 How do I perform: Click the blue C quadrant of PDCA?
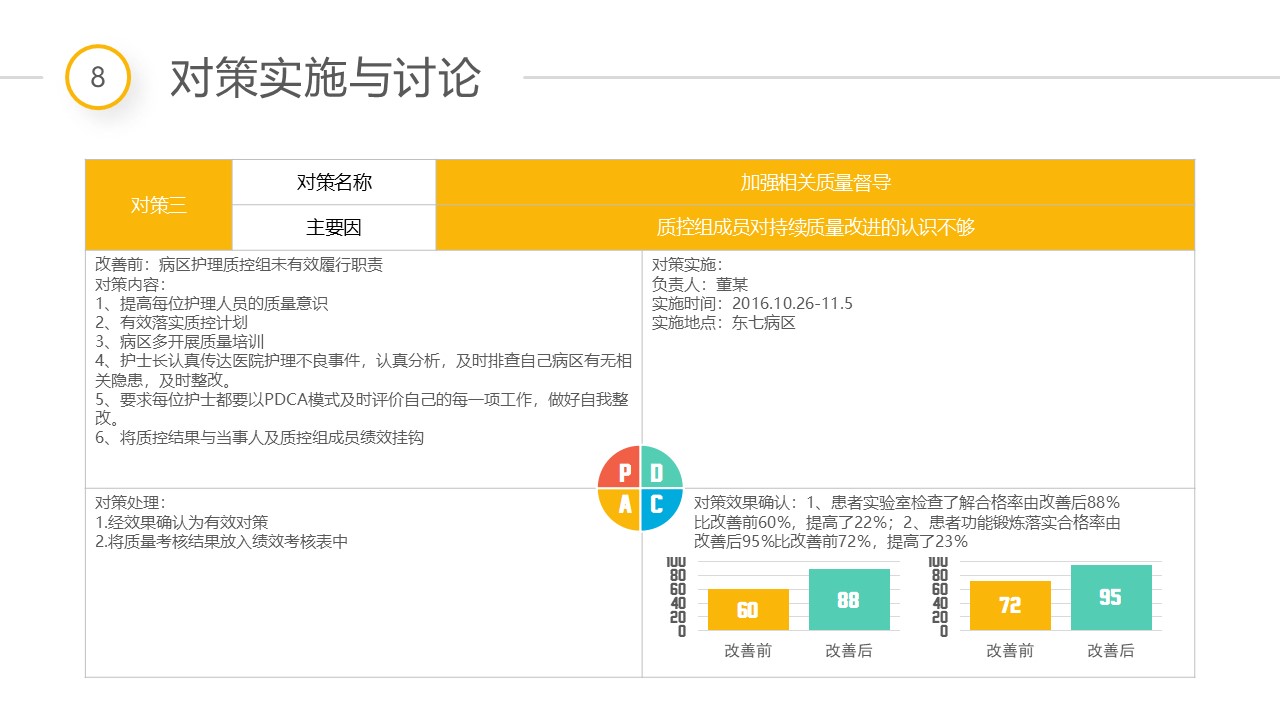click(x=661, y=509)
